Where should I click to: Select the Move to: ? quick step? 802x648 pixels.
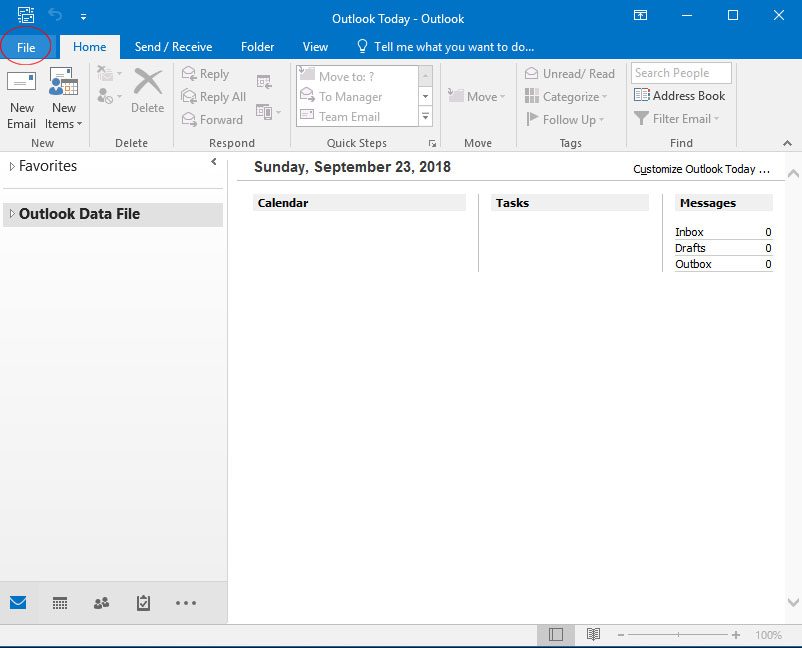[358, 76]
